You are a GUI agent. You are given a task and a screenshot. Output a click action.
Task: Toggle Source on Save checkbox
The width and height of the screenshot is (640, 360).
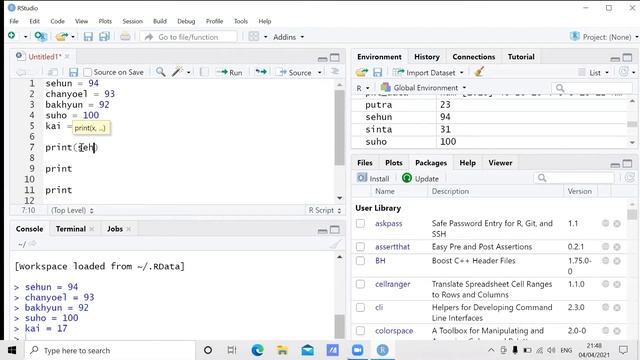click(x=87, y=72)
